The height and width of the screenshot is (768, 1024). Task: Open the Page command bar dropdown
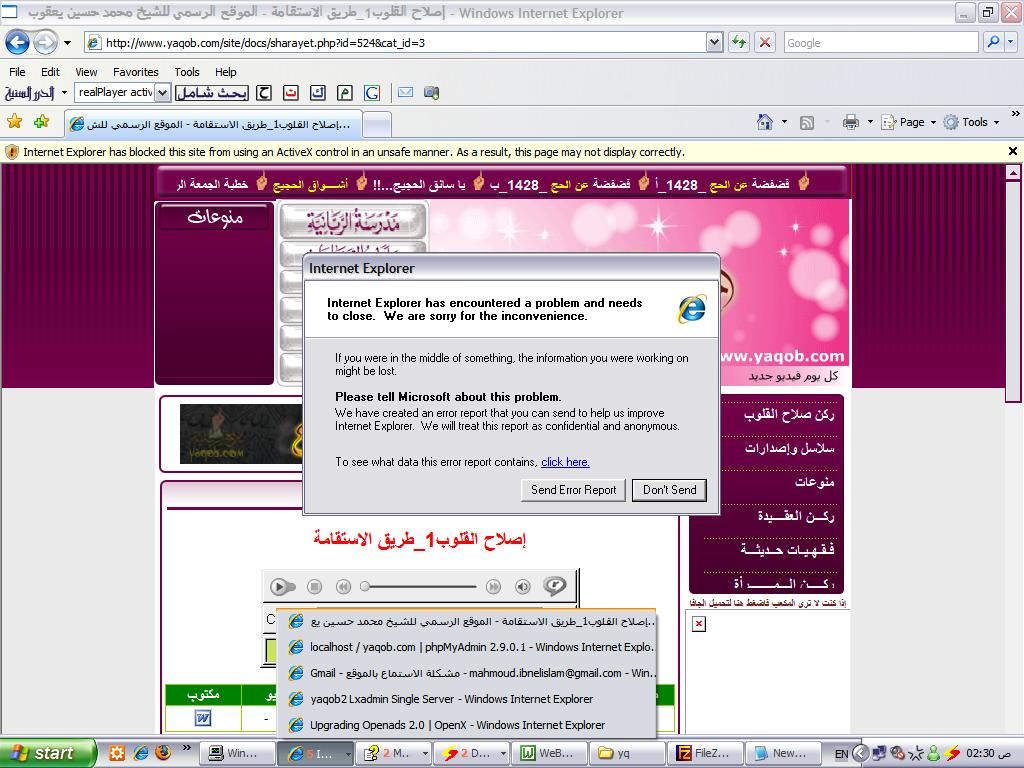[909, 122]
